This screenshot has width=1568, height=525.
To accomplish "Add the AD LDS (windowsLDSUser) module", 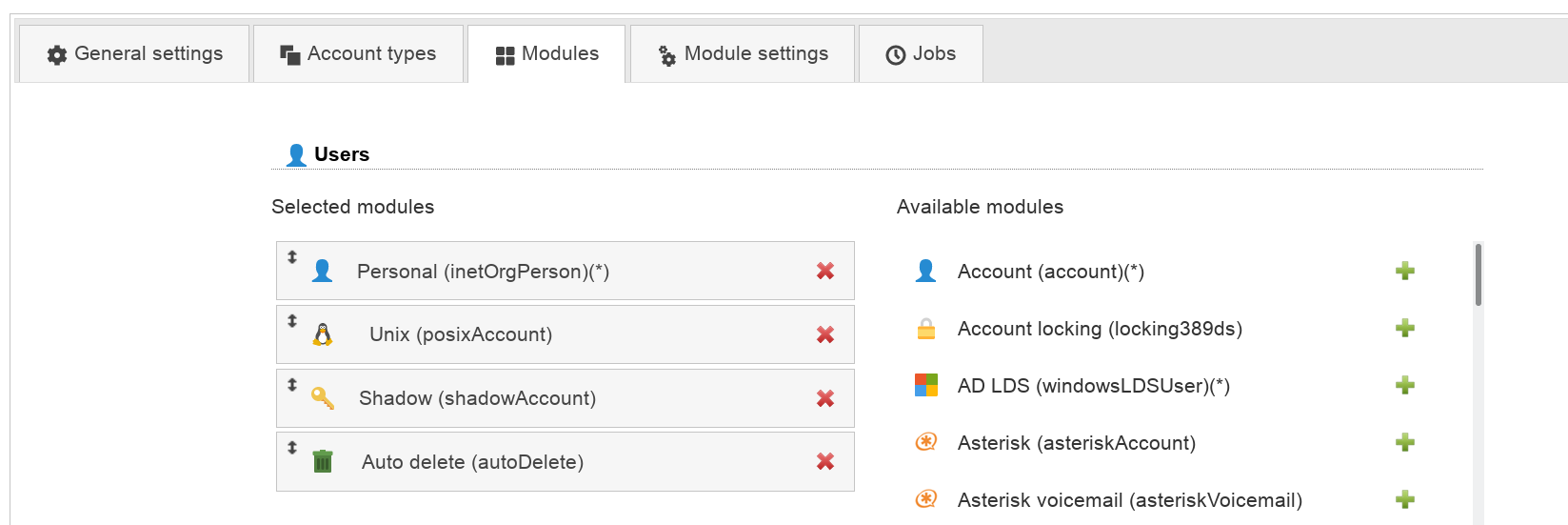I will (1404, 386).
